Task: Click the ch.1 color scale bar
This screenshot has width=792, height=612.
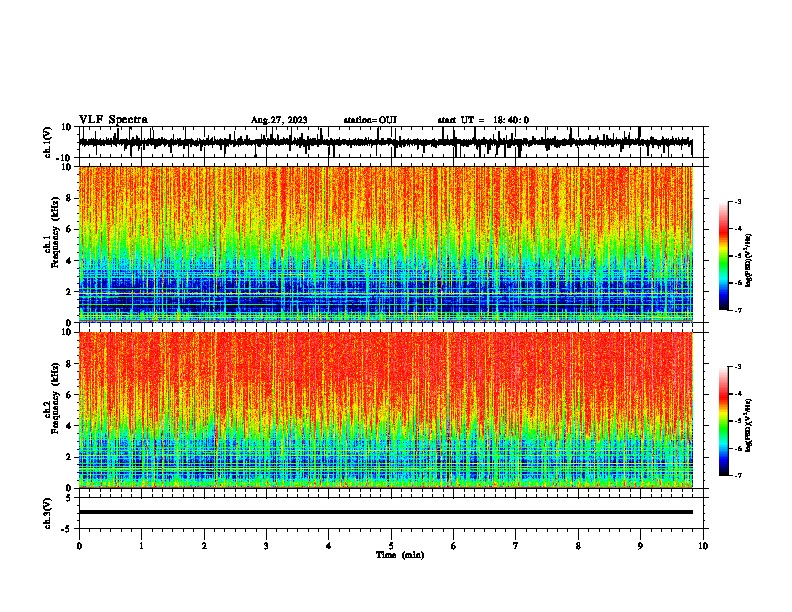Action: click(723, 256)
